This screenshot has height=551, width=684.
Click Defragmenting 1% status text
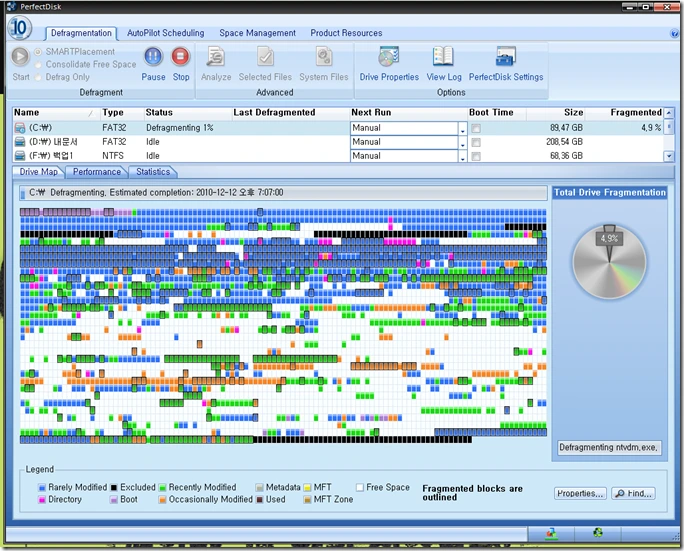179,128
